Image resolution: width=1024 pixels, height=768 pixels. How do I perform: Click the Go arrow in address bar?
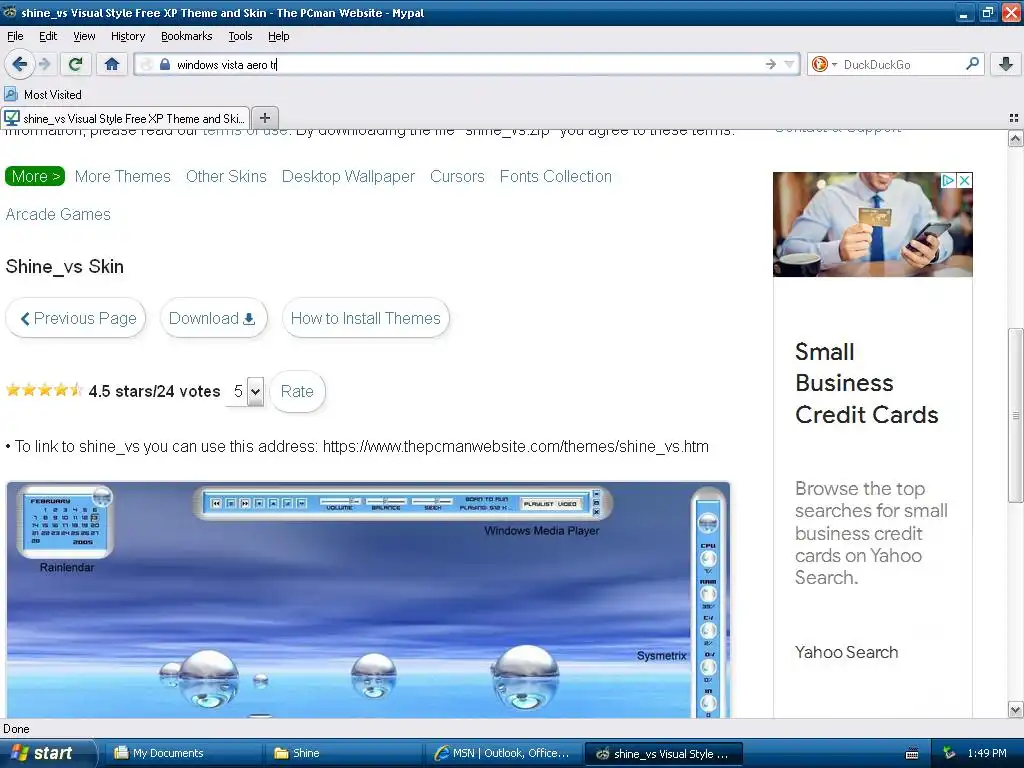pyautogui.click(x=771, y=64)
